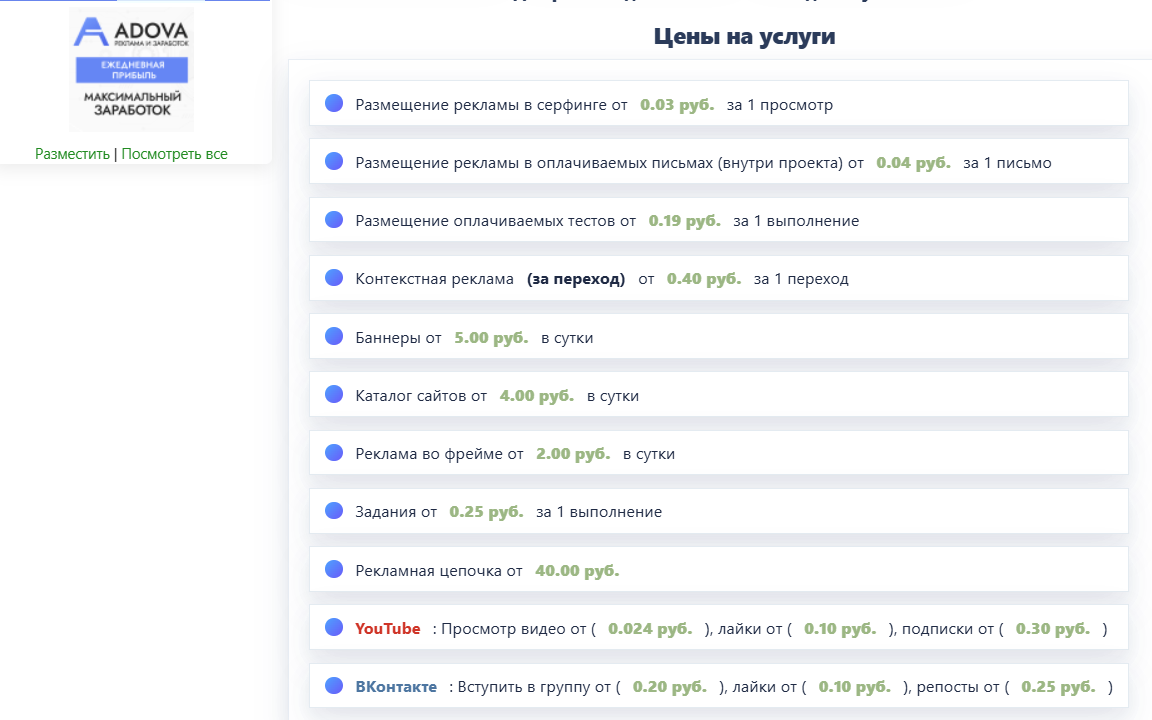Click the 0.30 руб. YouTube subscriptions price
Screen dimensions: 1152x720
click(x=1052, y=629)
